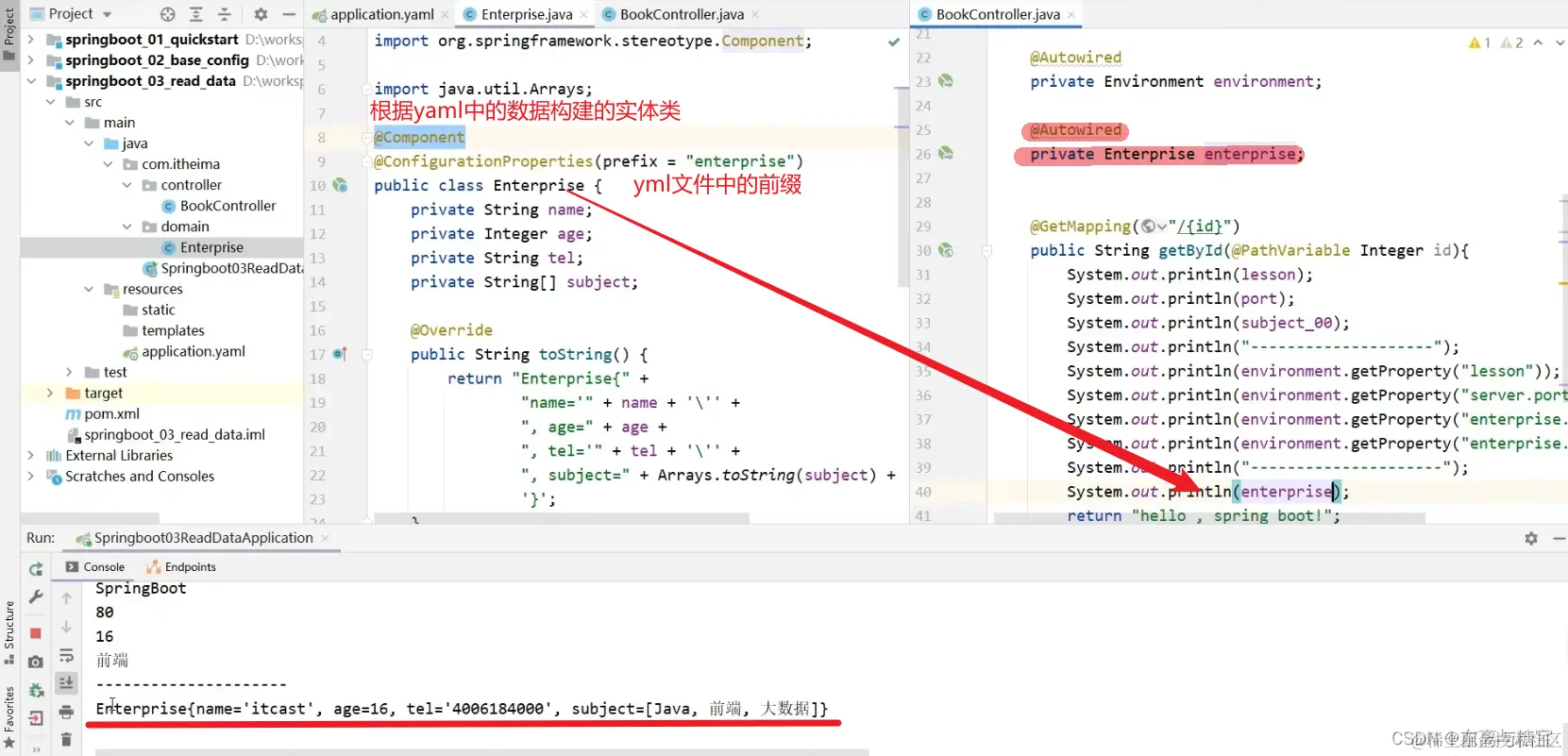1568x756 pixels.
Task: Click the bean gutter icon on line 23
Action: coord(946,81)
